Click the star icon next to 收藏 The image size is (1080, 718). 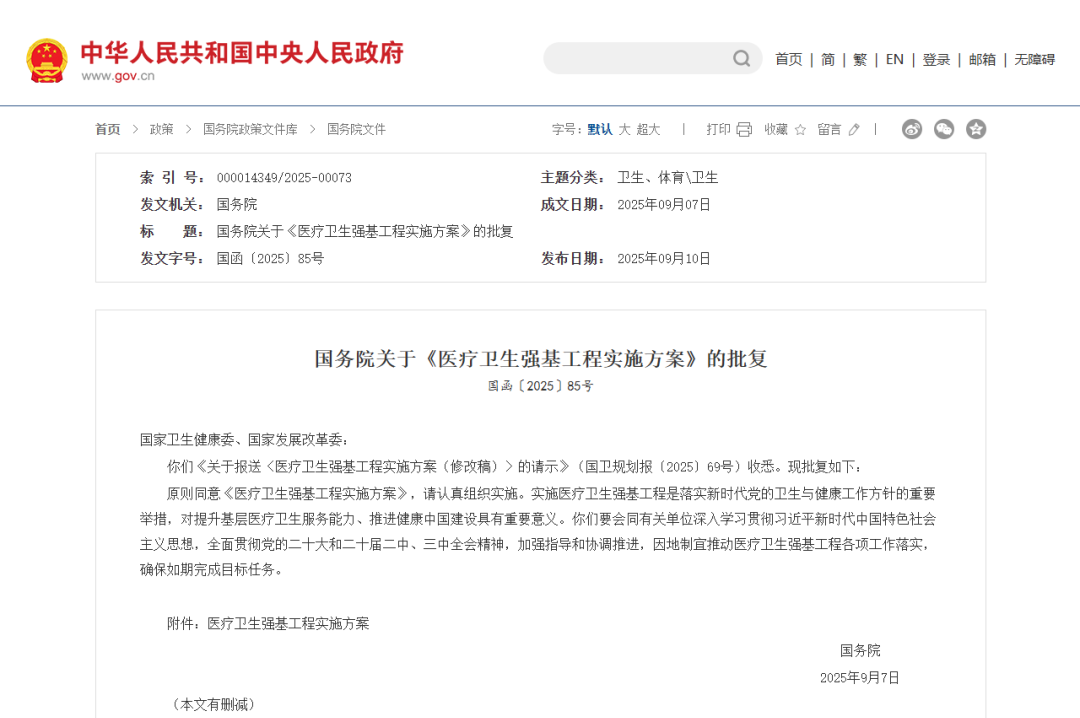(x=798, y=129)
